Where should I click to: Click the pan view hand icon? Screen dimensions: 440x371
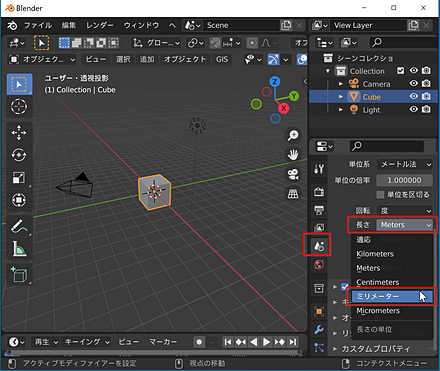click(x=293, y=155)
